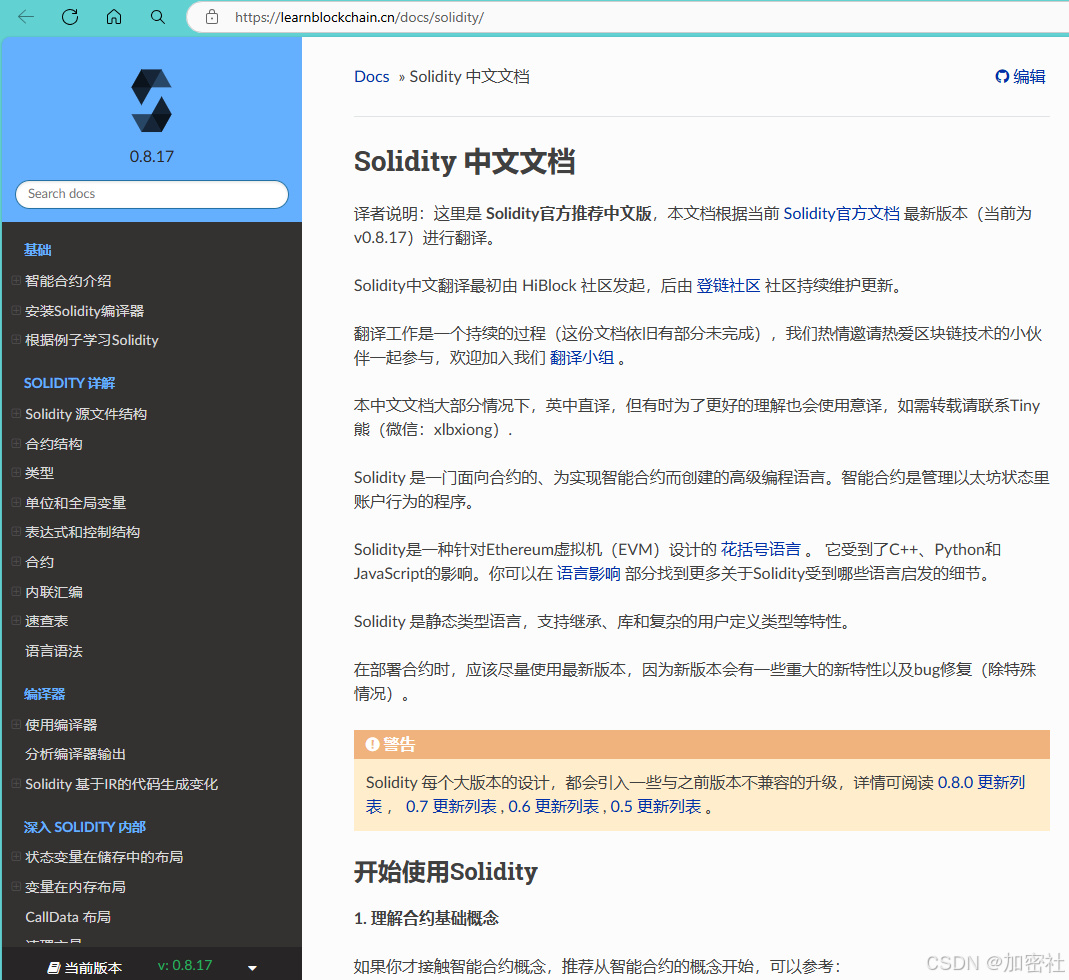Click 深入 SOLIDITY 内部 section caption
Viewport: 1069px width, 980px height.
(x=85, y=827)
